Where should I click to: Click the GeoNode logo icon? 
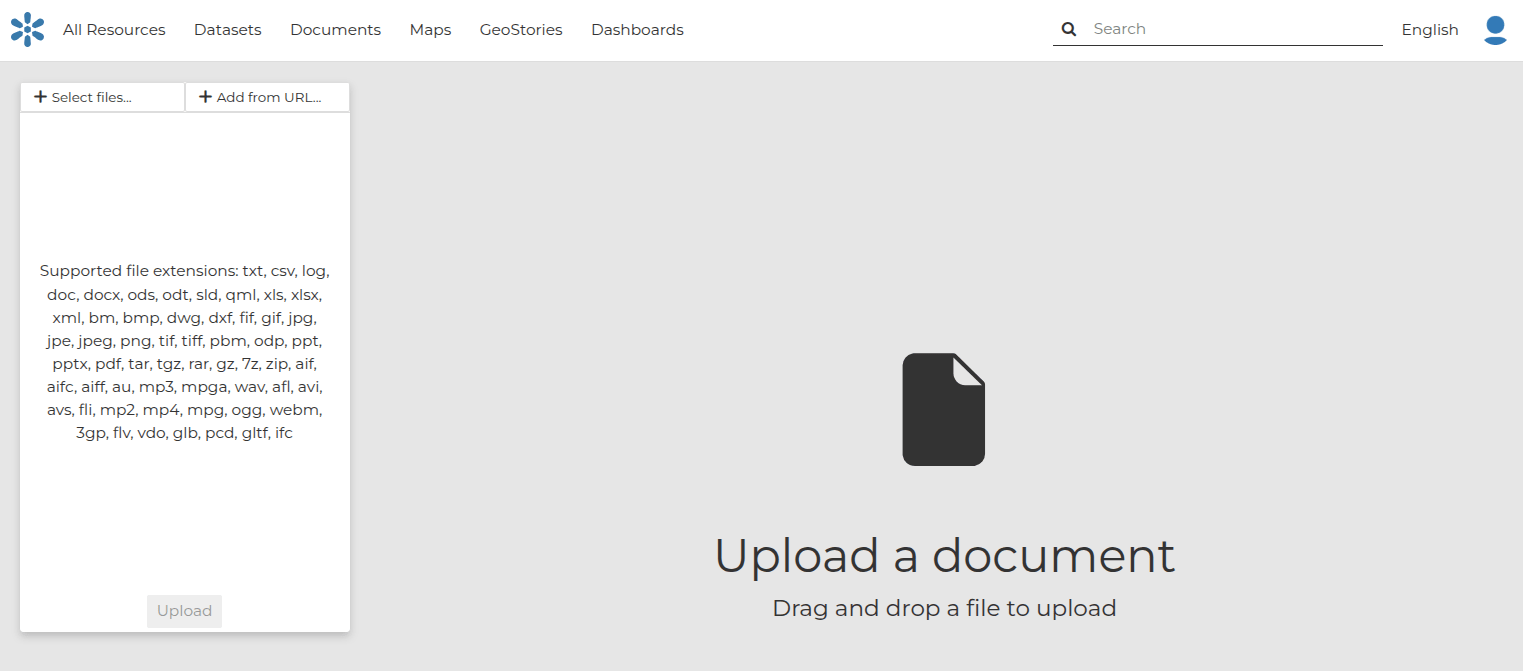[28, 30]
